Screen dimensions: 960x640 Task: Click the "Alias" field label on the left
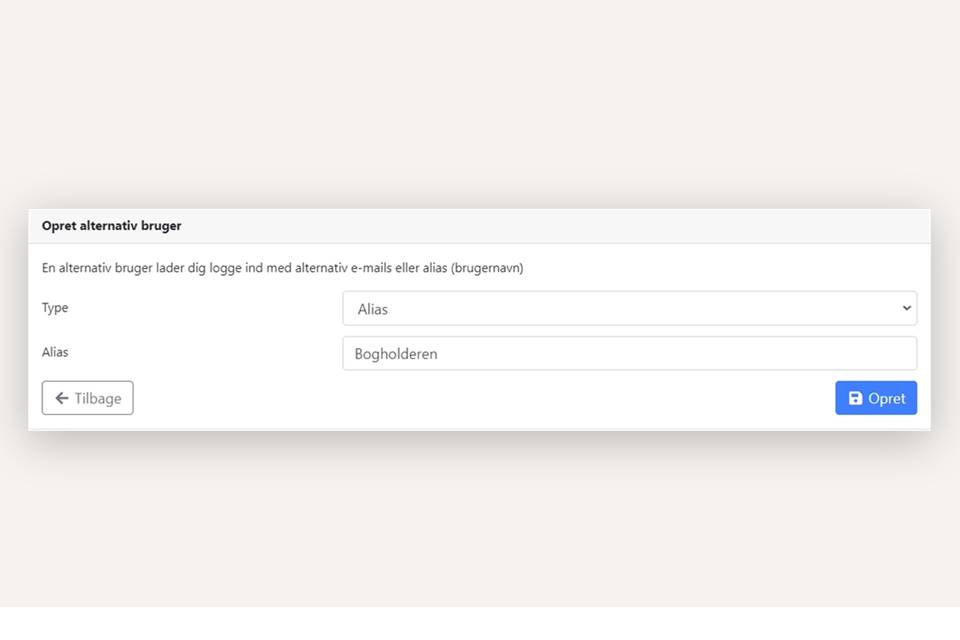[55, 352]
